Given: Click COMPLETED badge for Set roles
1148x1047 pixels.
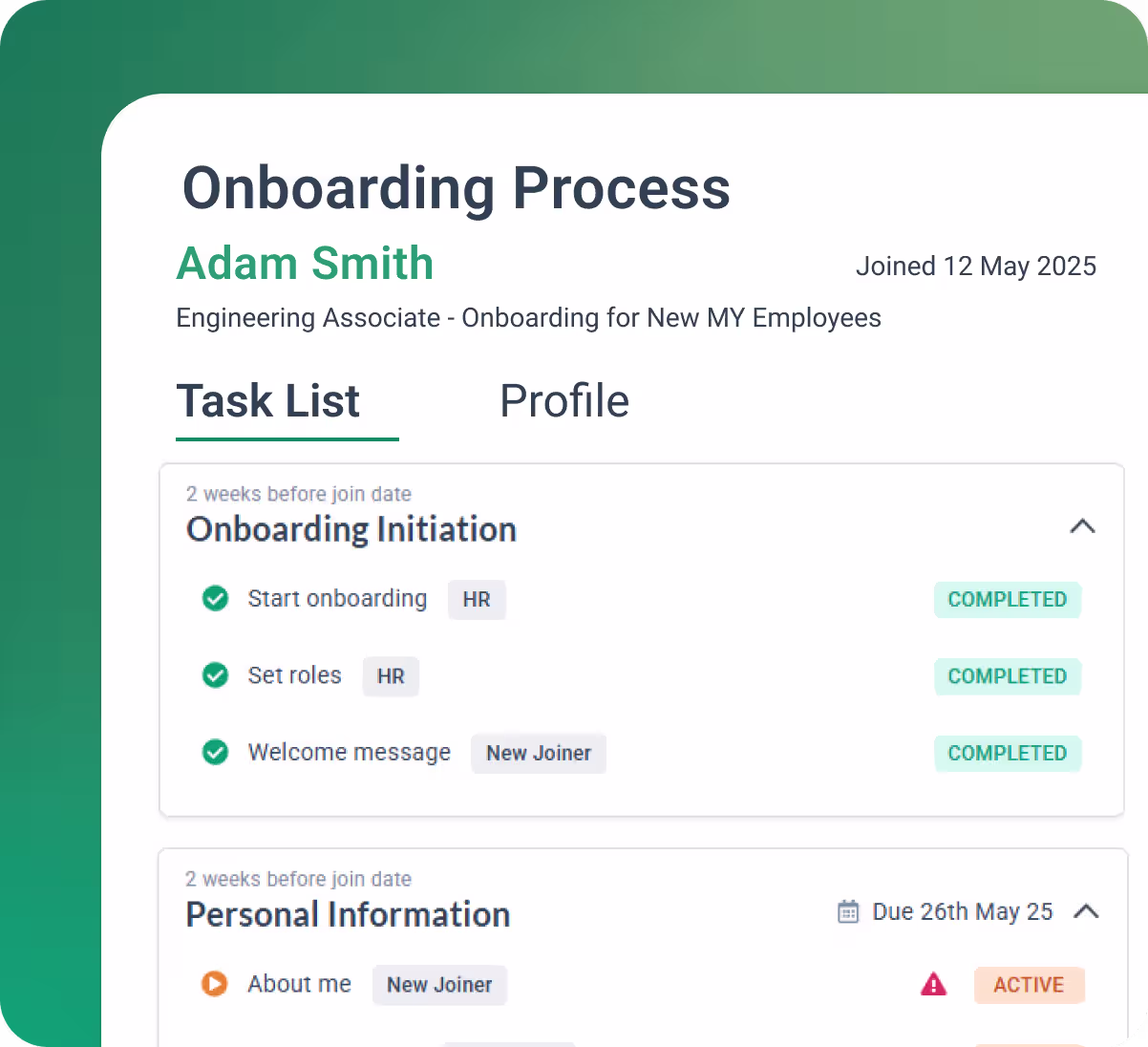Looking at the screenshot, I should (x=1007, y=676).
